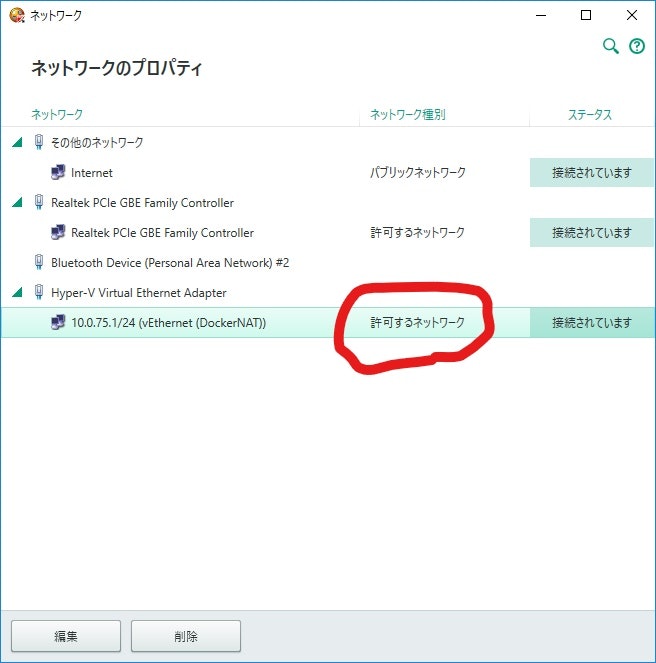Open help via the question mark icon
The width and height of the screenshot is (656, 663).
[x=637, y=46]
